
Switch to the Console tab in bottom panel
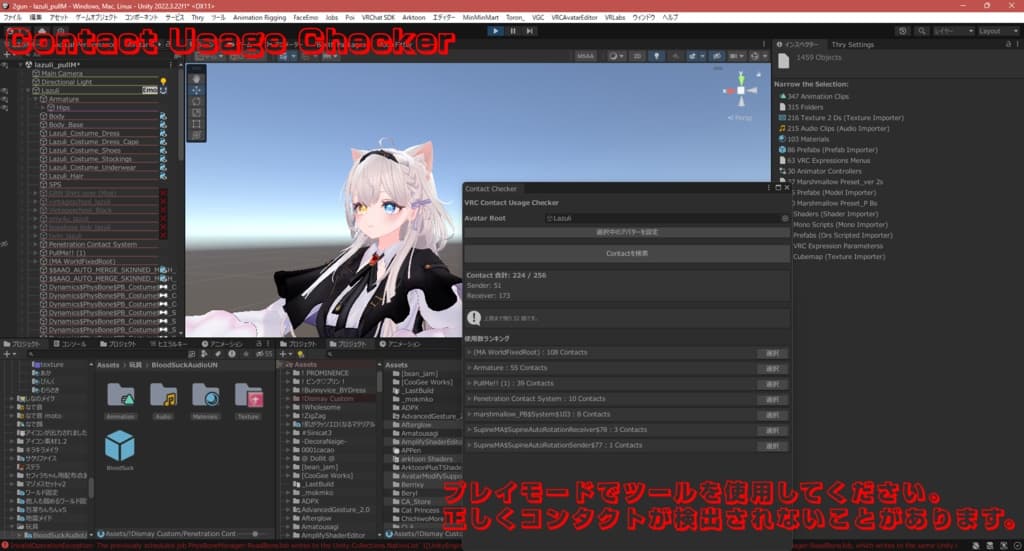click(70, 344)
